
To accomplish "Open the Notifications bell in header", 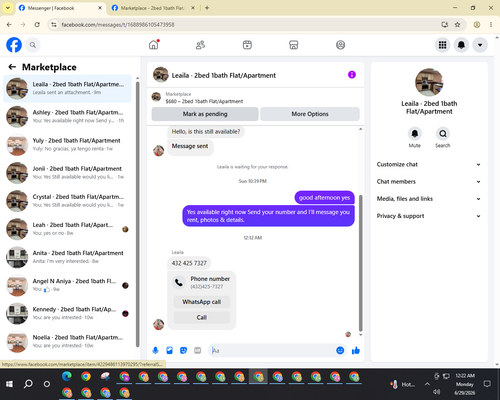I will pyautogui.click(x=461, y=45).
